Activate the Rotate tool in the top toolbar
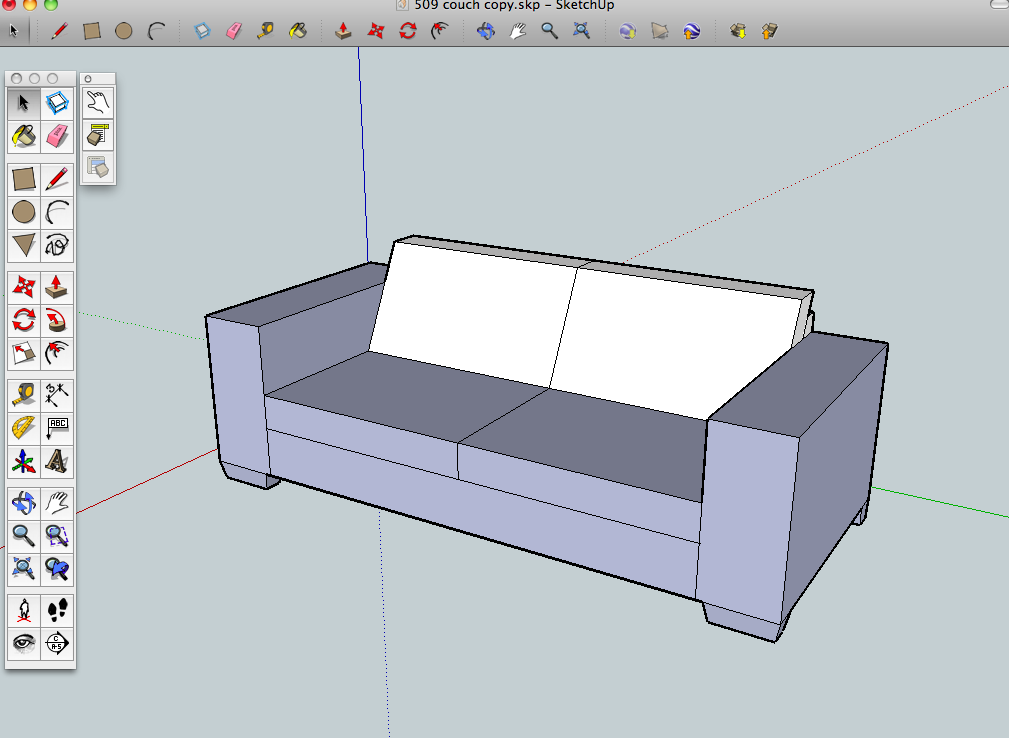Image resolution: width=1009 pixels, height=738 pixels. (x=408, y=31)
